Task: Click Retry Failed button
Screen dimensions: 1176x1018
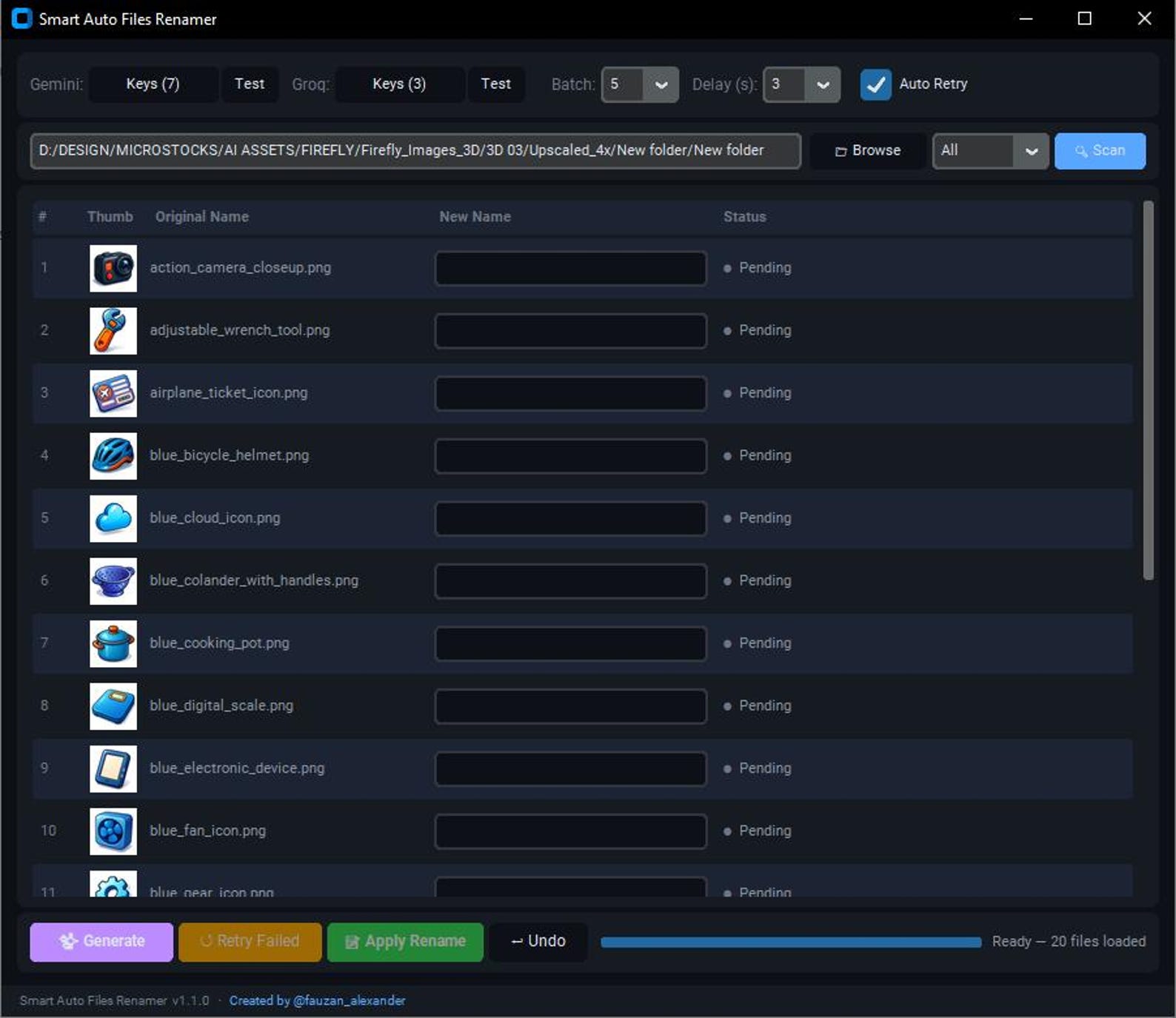Action: pos(250,942)
